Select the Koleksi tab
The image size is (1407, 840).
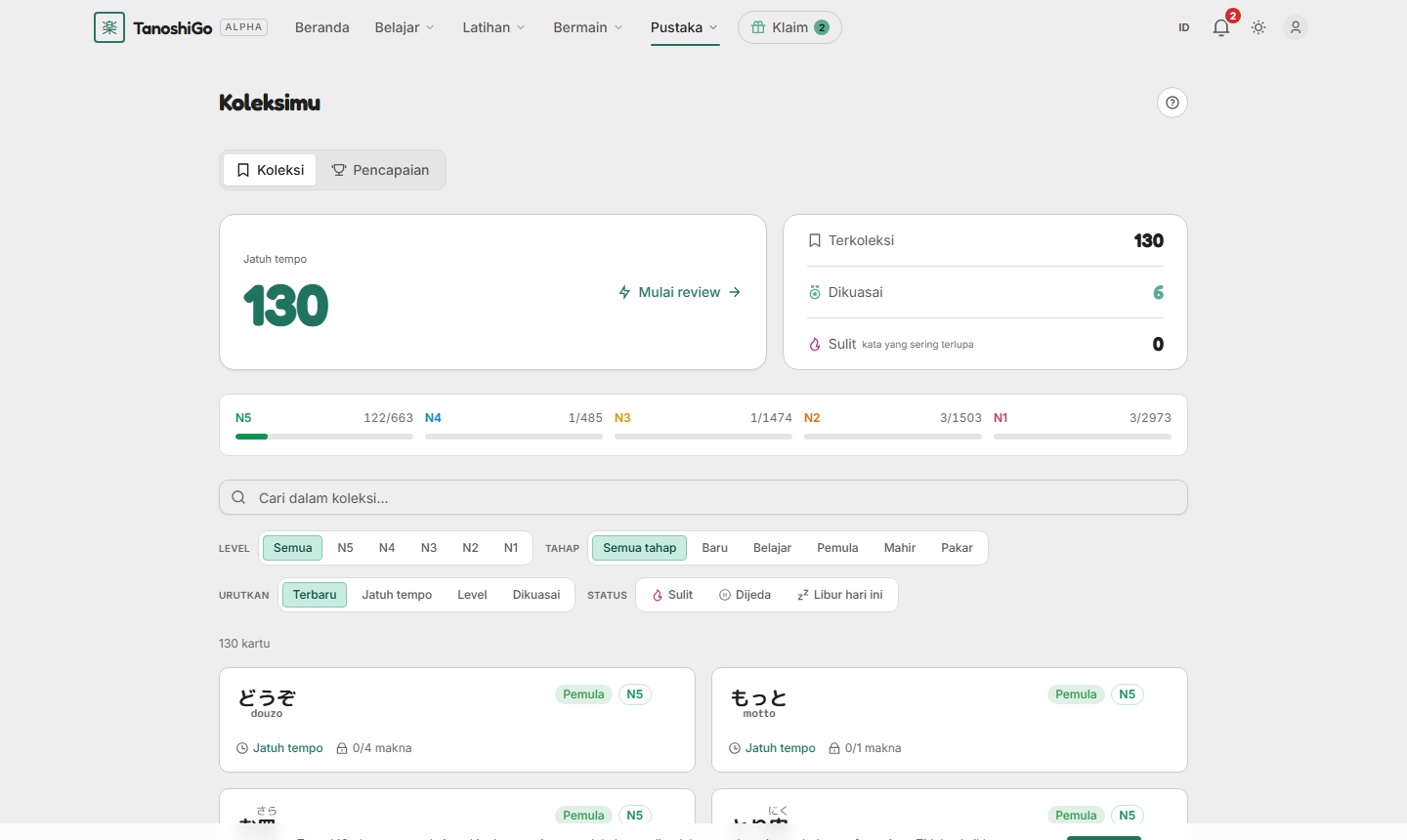click(x=270, y=170)
